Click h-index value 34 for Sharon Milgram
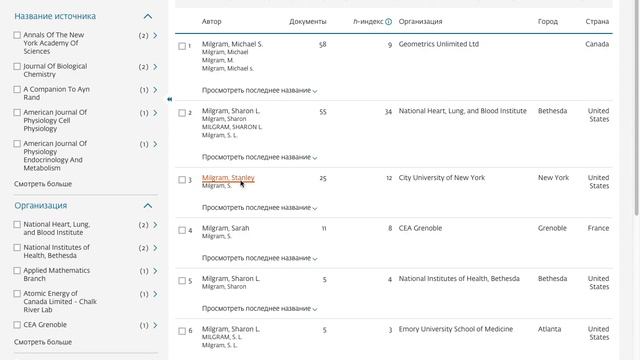 388,111
